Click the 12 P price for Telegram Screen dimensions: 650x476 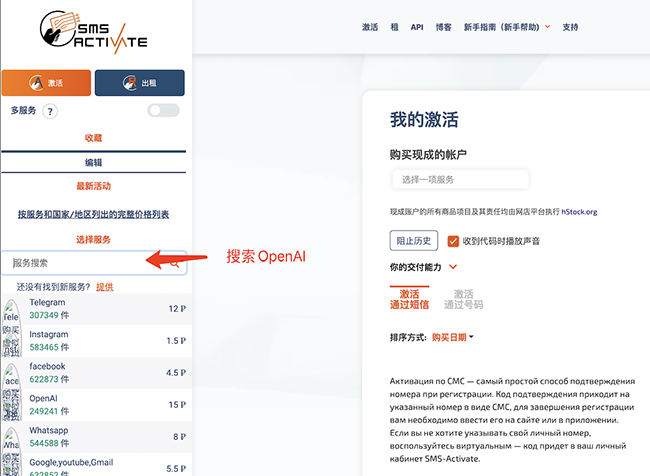click(x=177, y=309)
